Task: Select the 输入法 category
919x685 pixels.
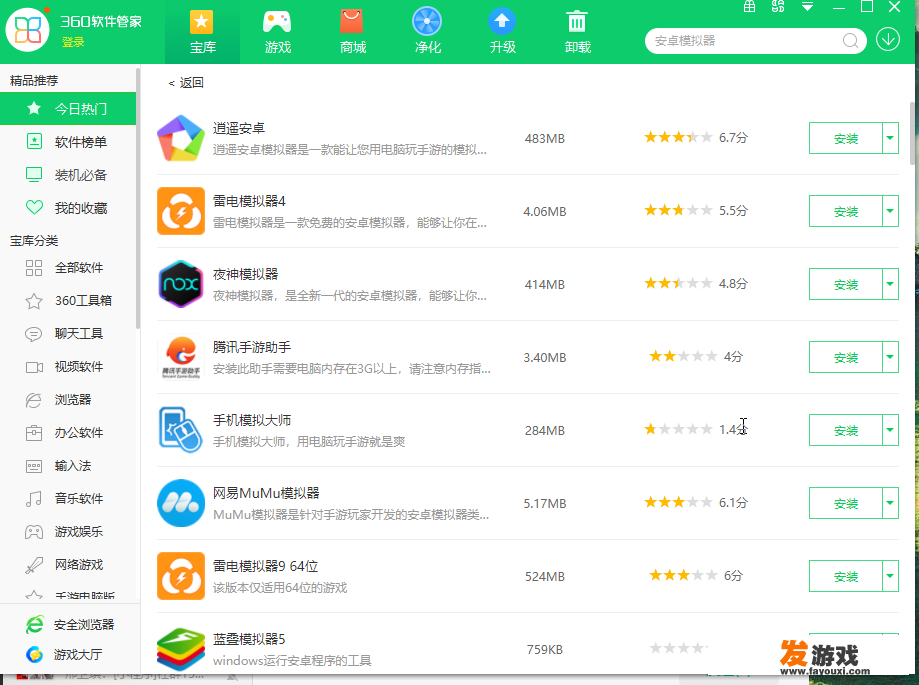Action: 68,466
